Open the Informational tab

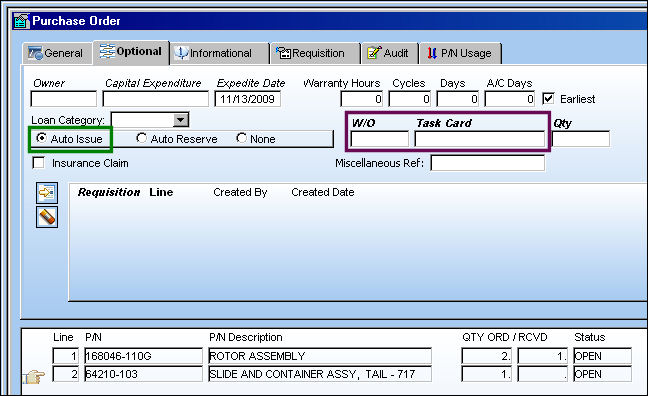point(219,53)
